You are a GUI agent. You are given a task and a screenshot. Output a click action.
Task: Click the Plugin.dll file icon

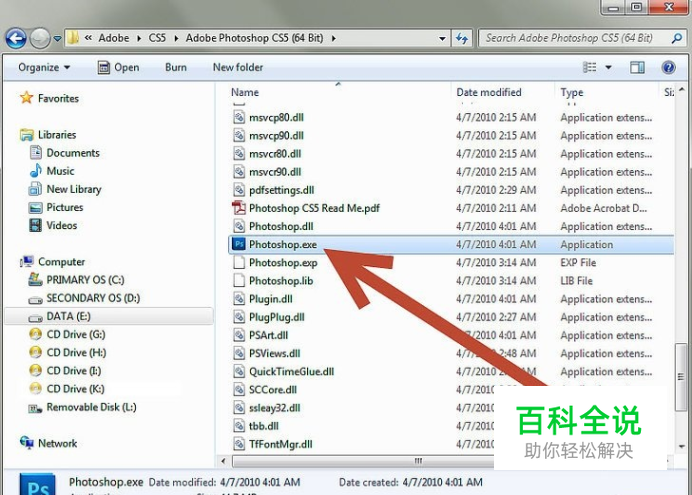239,299
